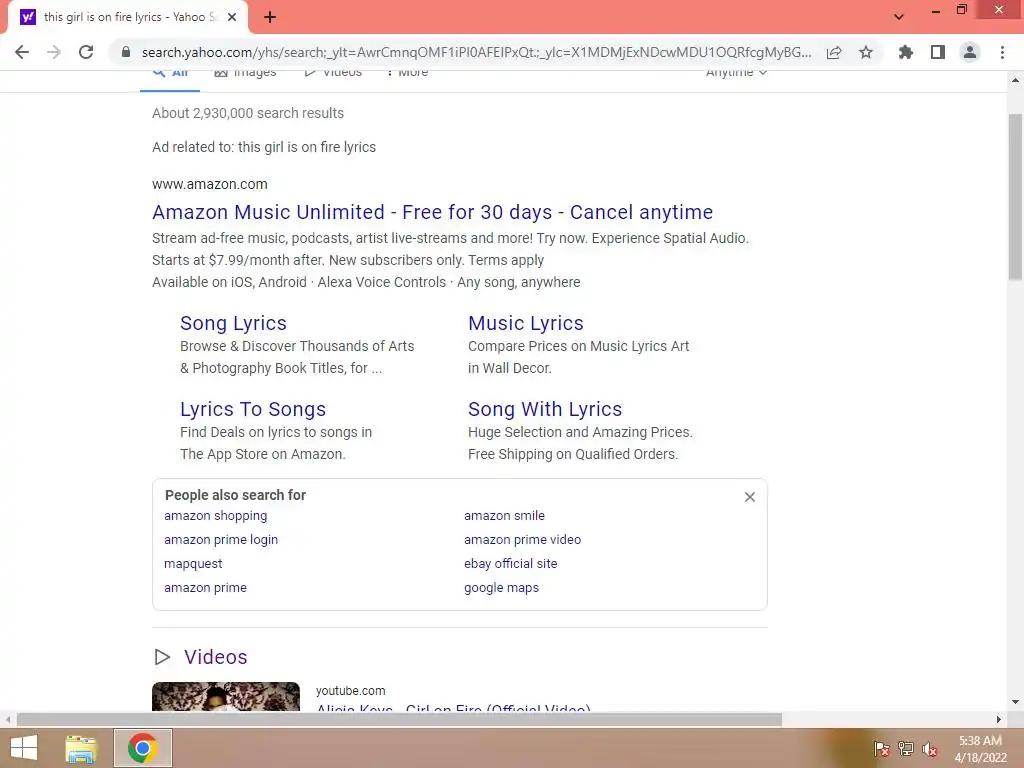This screenshot has height=768, width=1024.
Task: Dismiss the People also search for box
Action: (x=750, y=497)
